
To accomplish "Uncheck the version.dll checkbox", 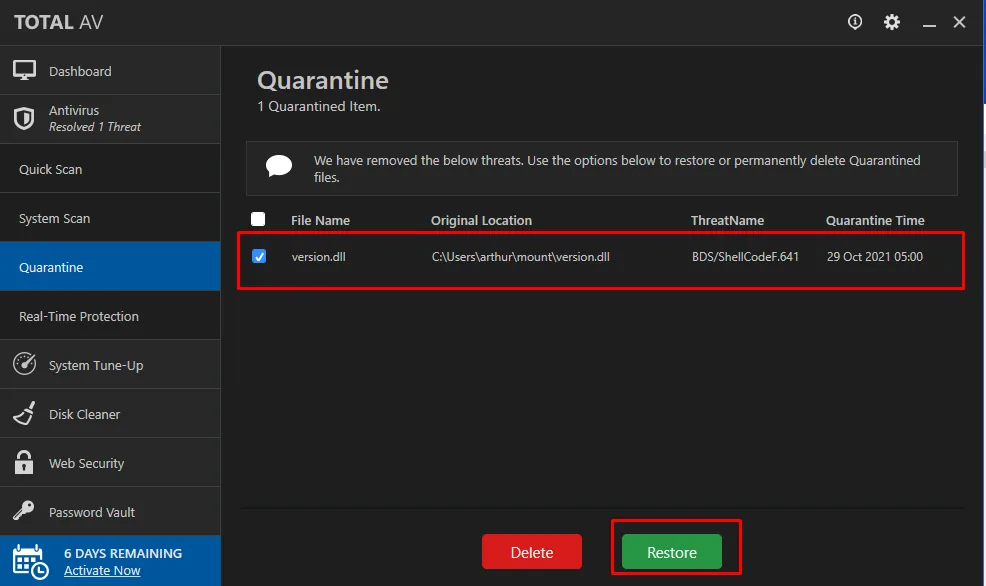I will point(258,256).
